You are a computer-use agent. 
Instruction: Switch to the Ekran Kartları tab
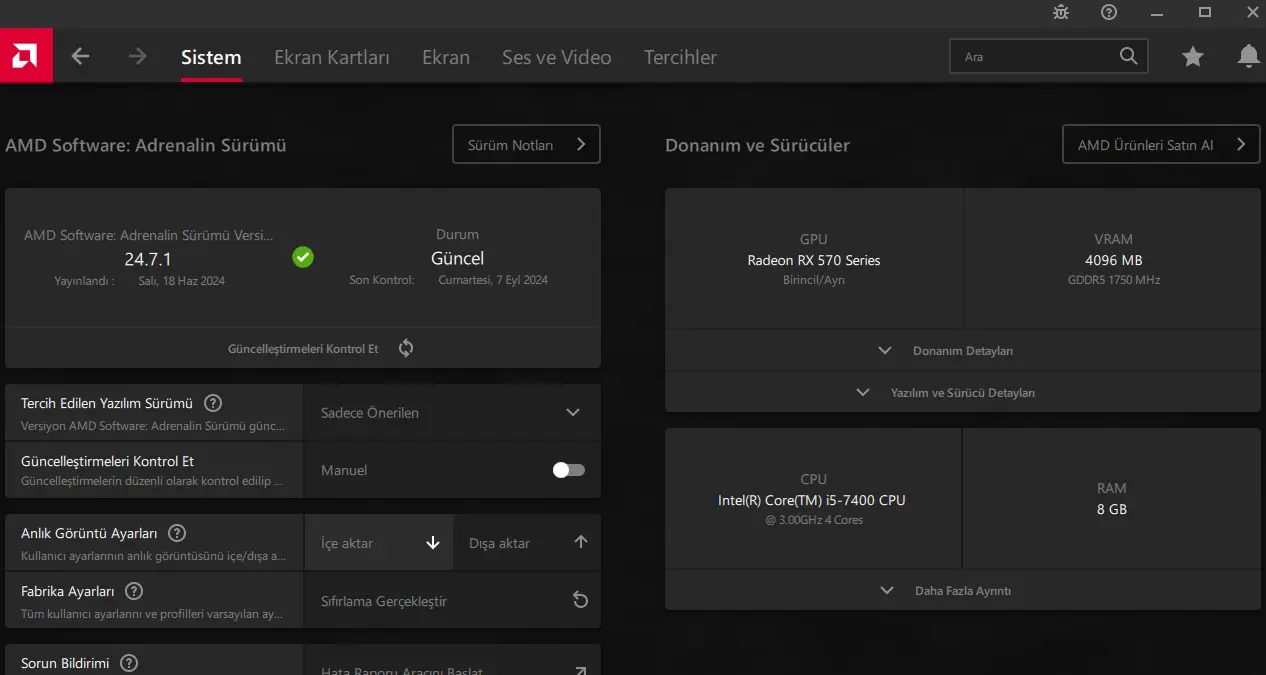pos(332,57)
